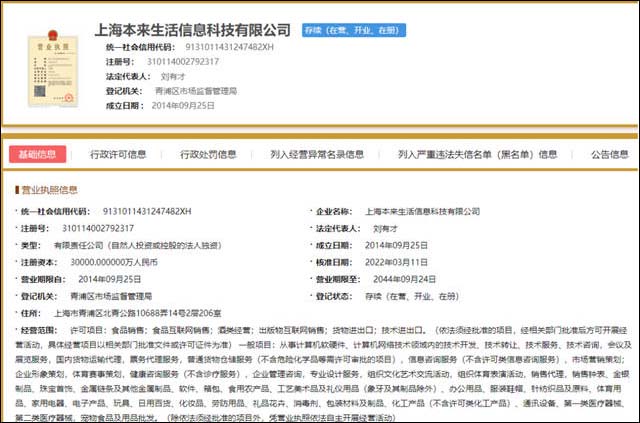Click 住所 address 上海市青浦区北青公路

138,313
